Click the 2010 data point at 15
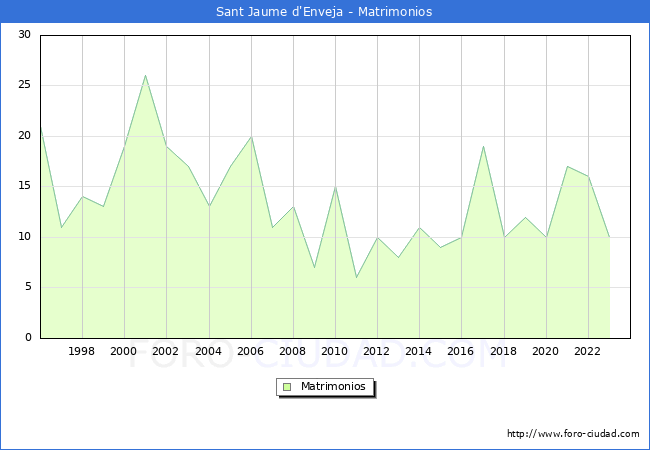The image size is (650, 450). 335,187
